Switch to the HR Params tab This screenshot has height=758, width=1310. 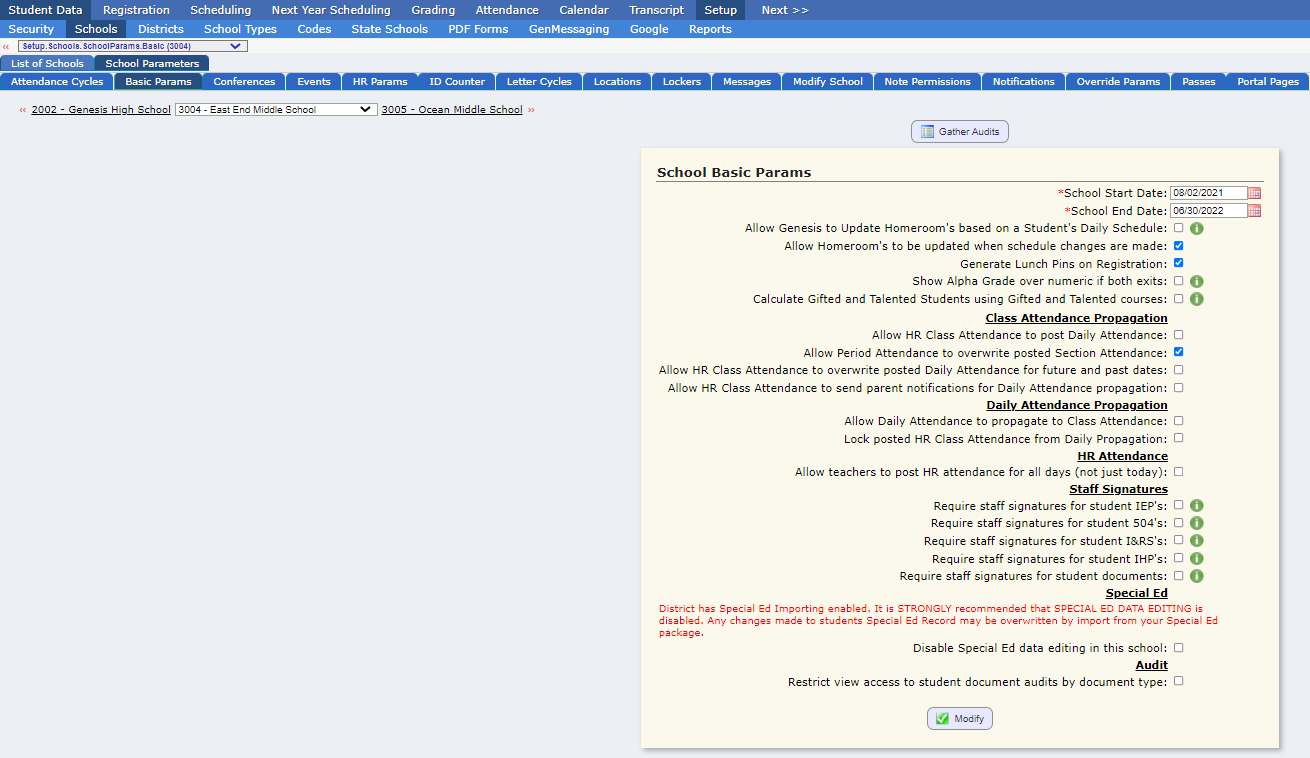click(x=379, y=81)
